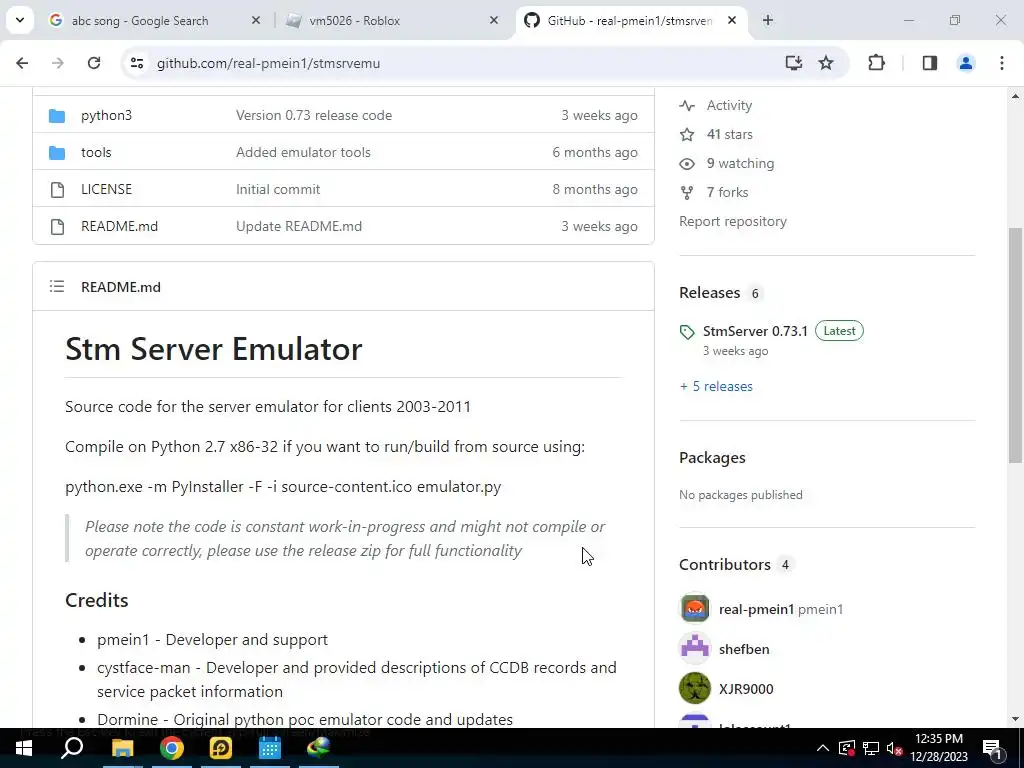
Task: Open the tools folder
Action: [96, 152]
